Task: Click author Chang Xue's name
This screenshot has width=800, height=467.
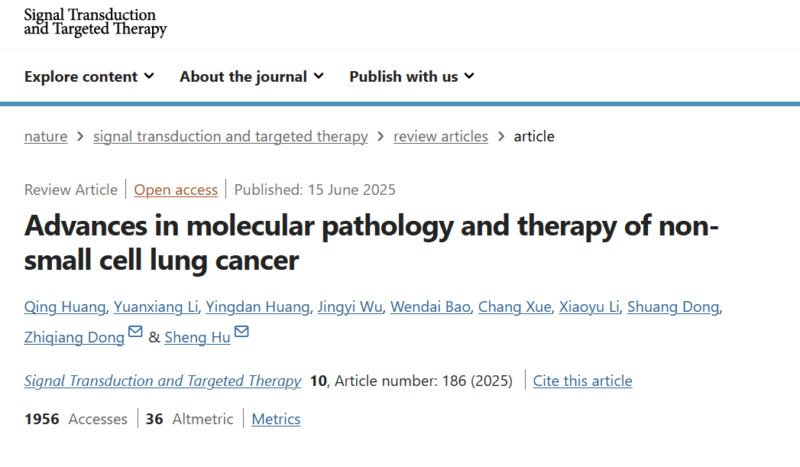Action: [x=514, y=307]
